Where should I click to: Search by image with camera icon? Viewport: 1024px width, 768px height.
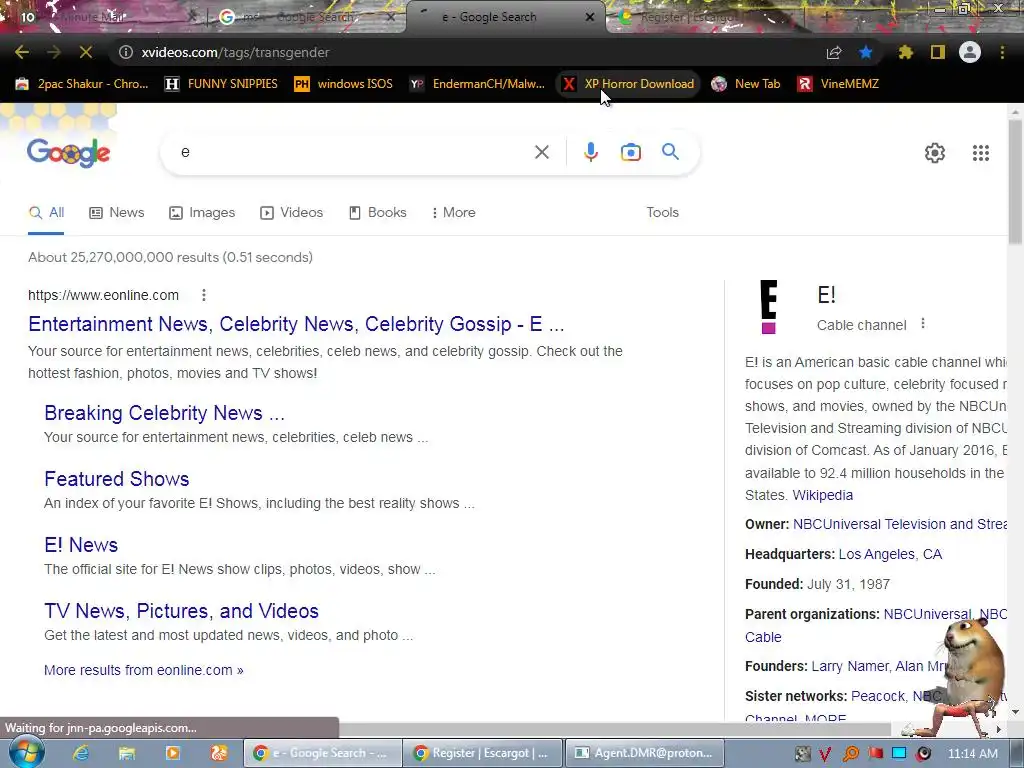[x=631, y=152]
